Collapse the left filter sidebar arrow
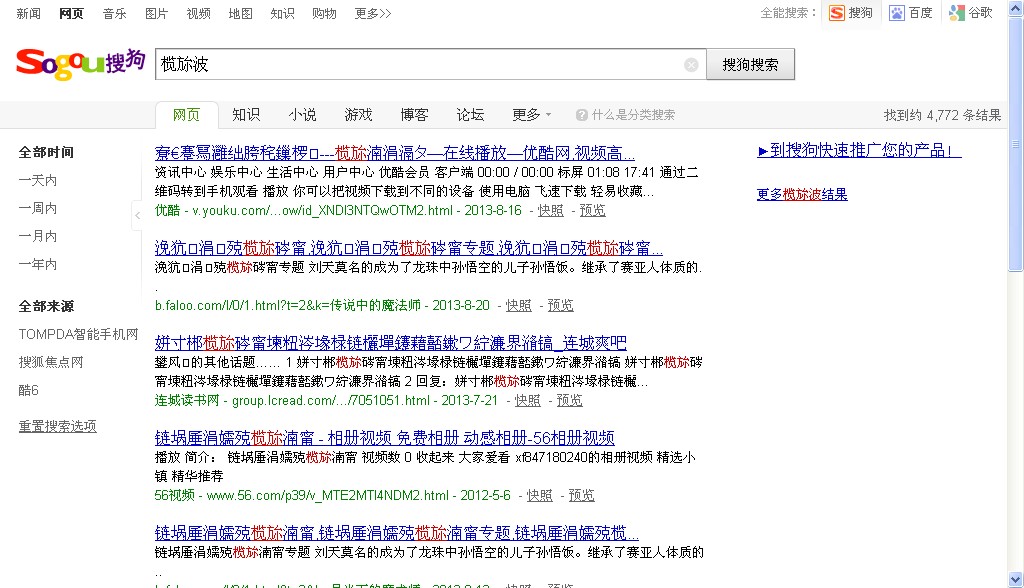1024x588 pixels. pos(137,215)
